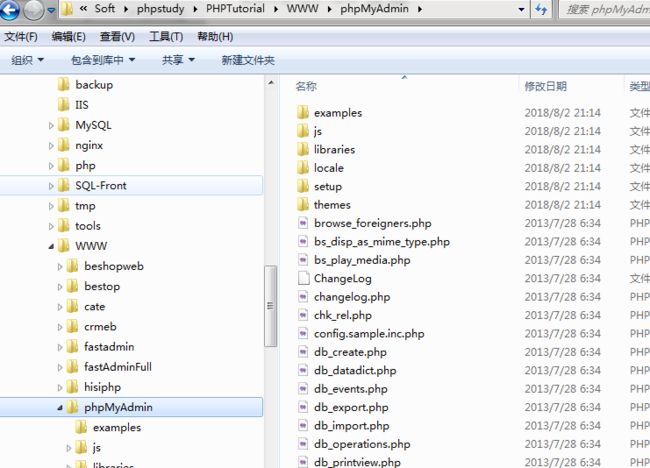Select examples subfolder in navigation tree
The height and width of the screenshot is (468, 650).
[x=108, y=427]
